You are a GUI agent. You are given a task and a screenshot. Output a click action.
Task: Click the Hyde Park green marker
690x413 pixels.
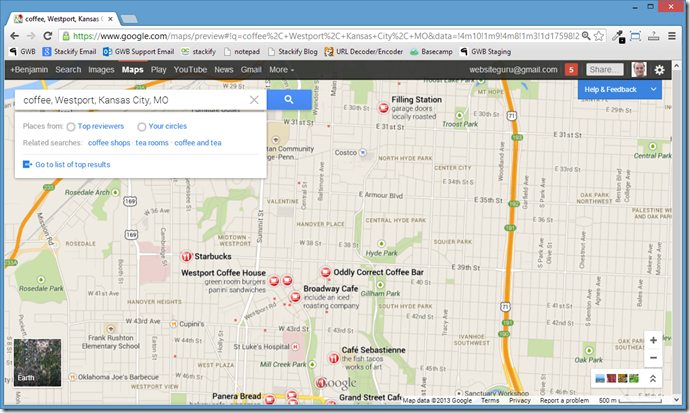[x=381, y=243]
